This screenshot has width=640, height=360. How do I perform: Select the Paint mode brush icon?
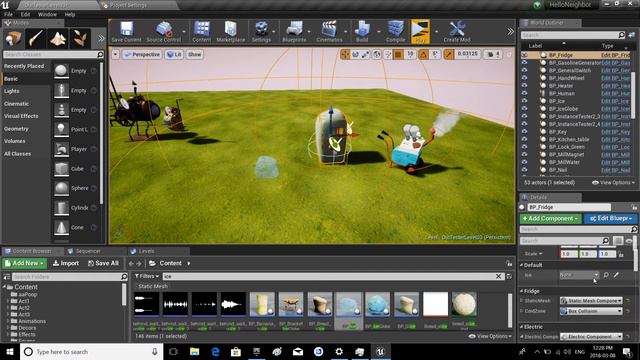36,38
